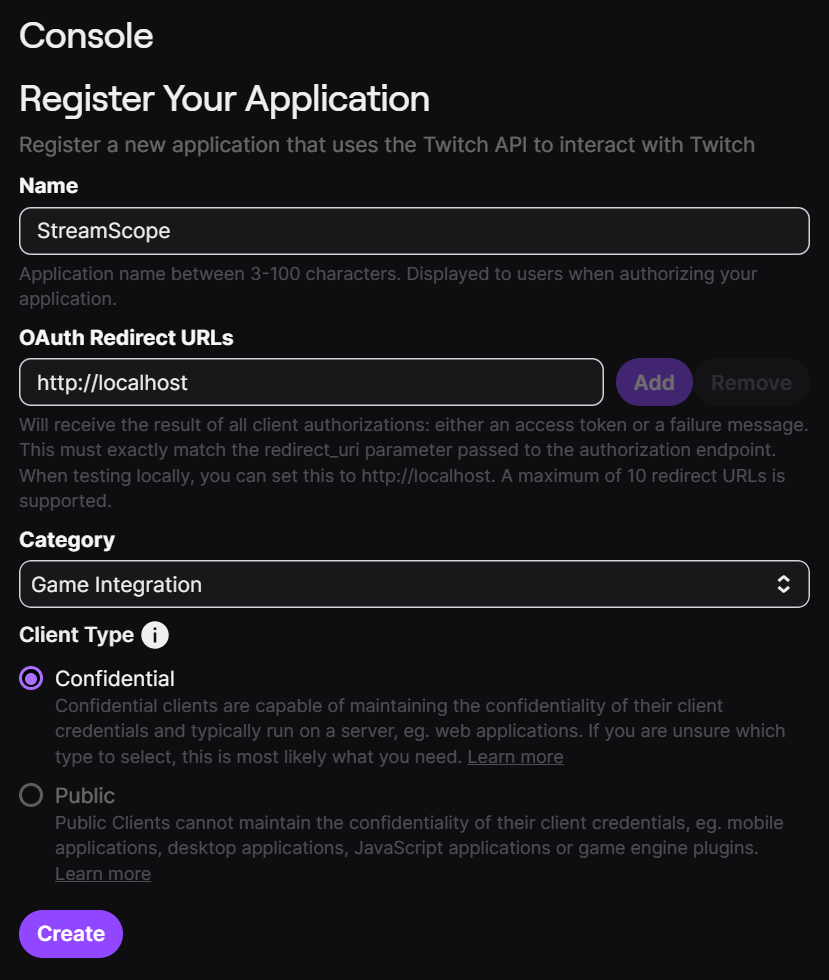This screenshot has height=980, width=829.
Task: Click the purple Create button
Action: [x=71, y=934]
